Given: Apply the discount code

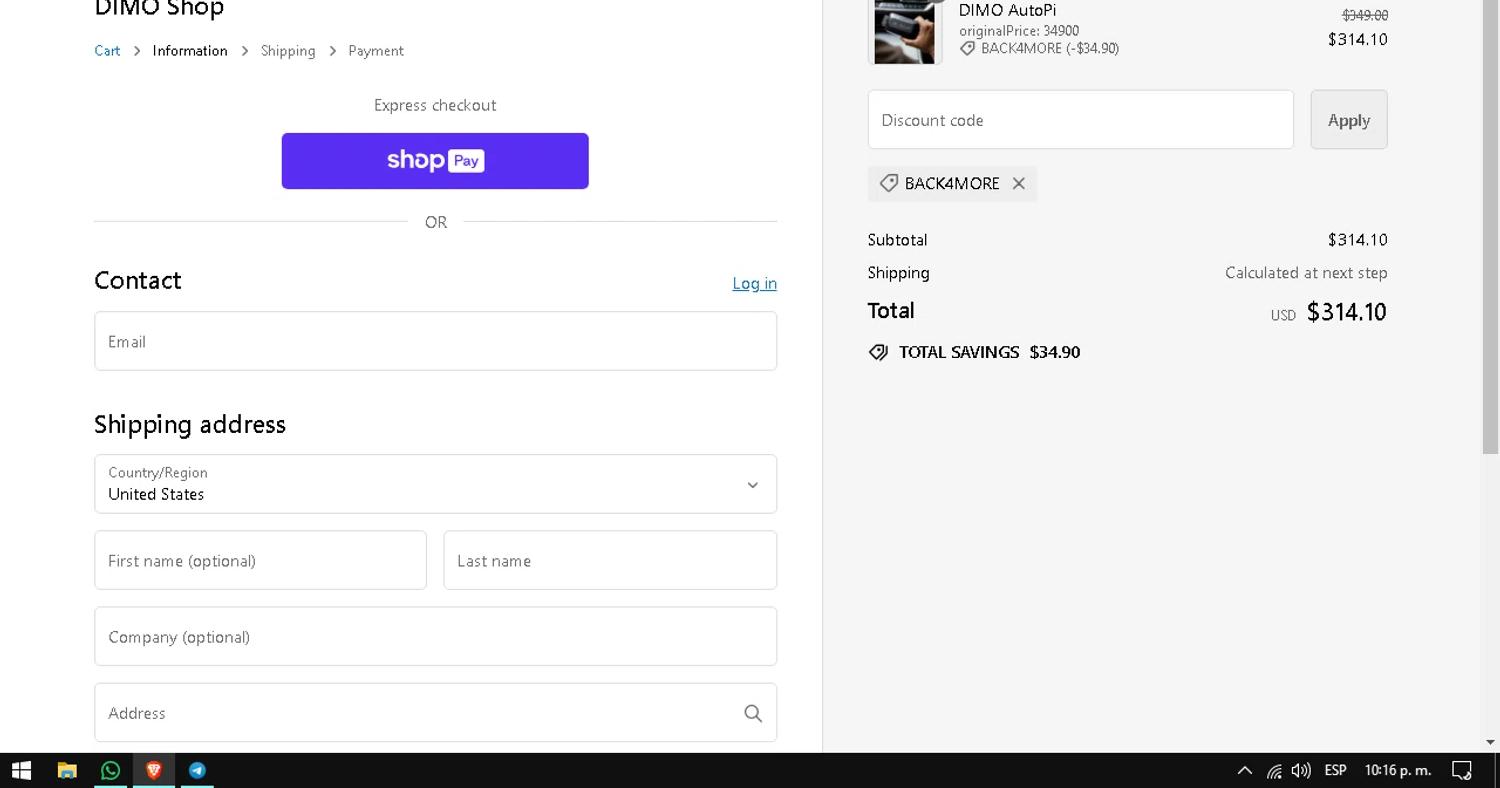Looking at the screenshot, I should click(1349, 120).
